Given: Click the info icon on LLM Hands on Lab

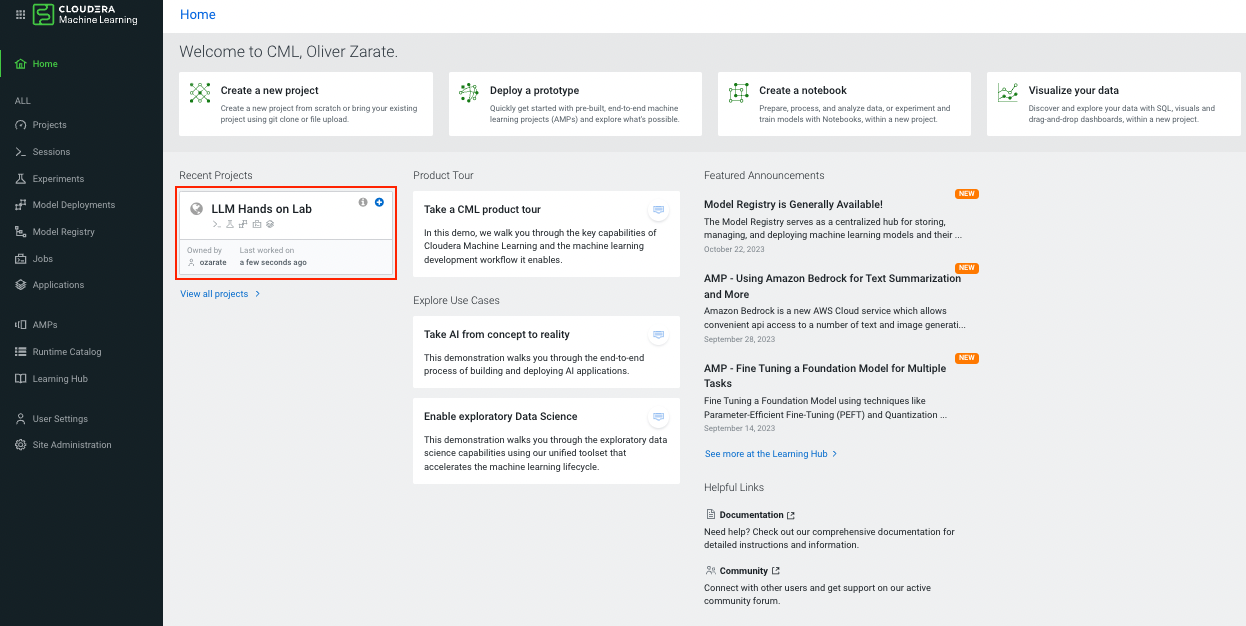Looking at the screenshot, I should (x=363, y=202).
